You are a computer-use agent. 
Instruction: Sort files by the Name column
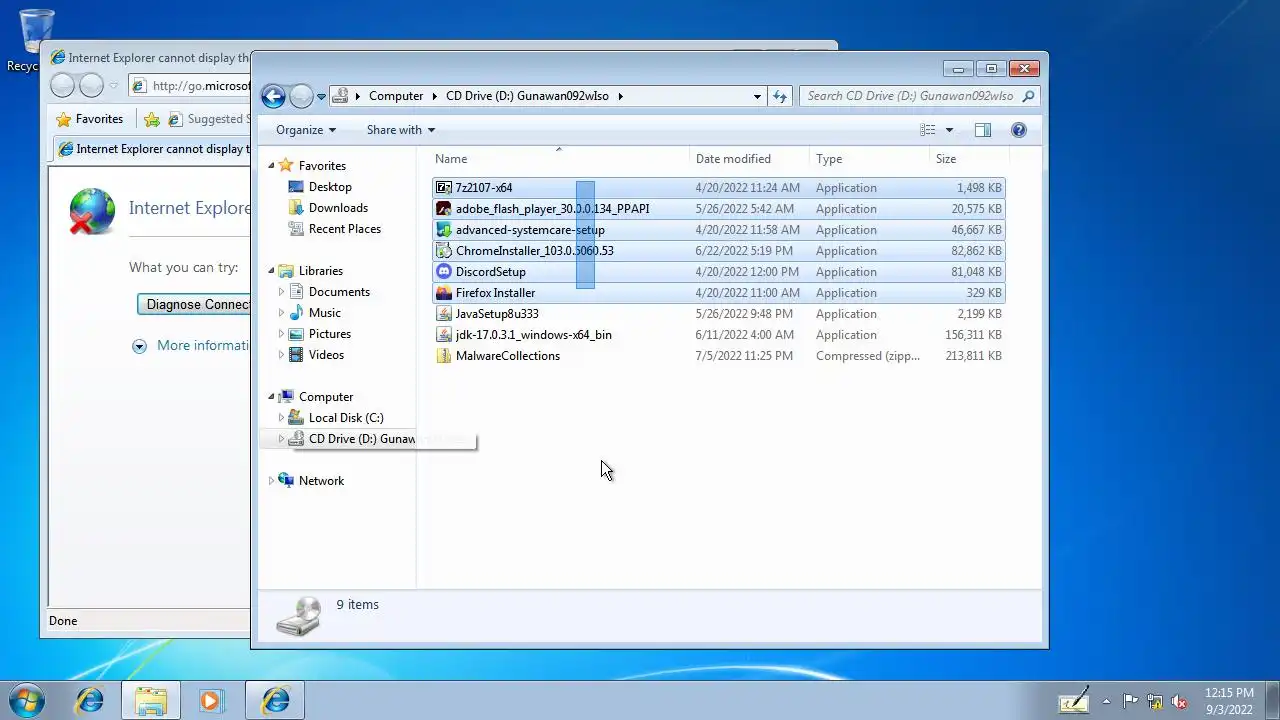pyautogui.click(x=559, y=159)
